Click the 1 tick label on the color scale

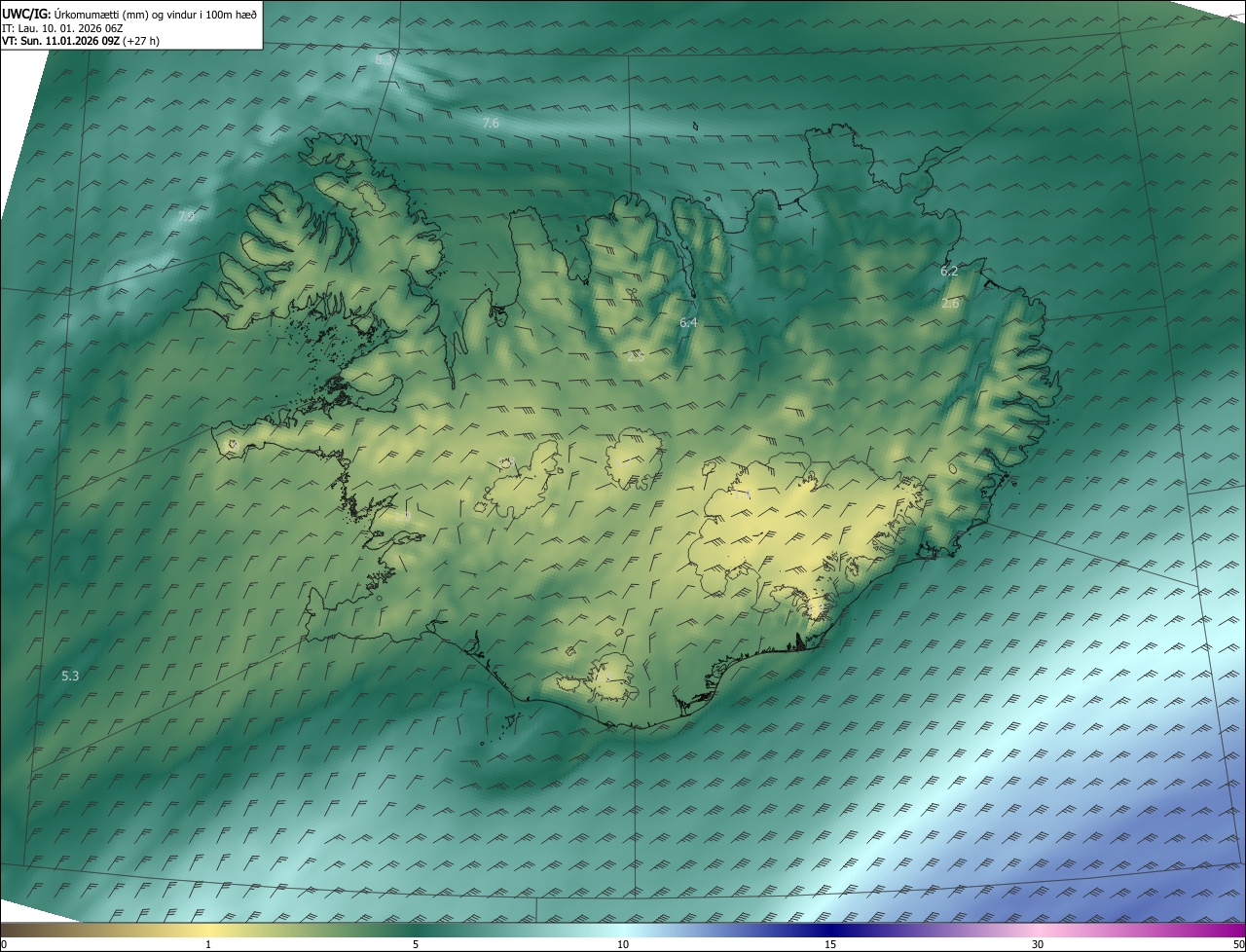pyautogui.click(x=208, y=944)
